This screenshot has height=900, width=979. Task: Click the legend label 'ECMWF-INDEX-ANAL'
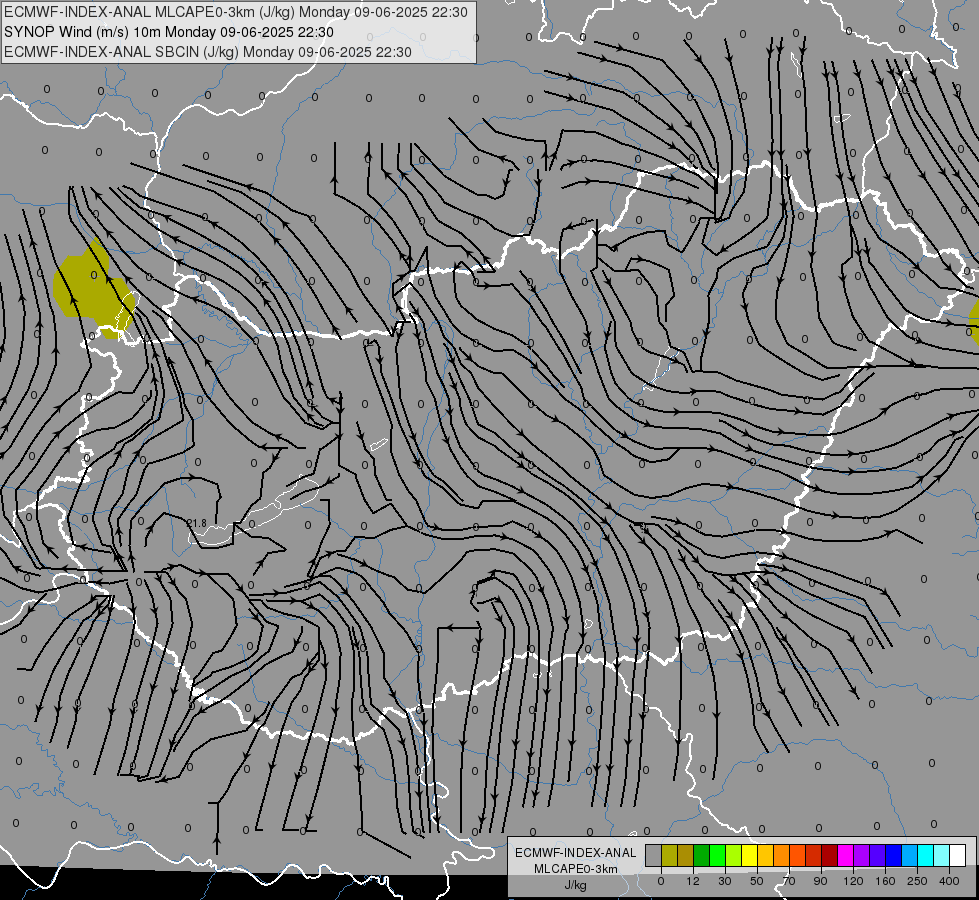coord(575,853)
